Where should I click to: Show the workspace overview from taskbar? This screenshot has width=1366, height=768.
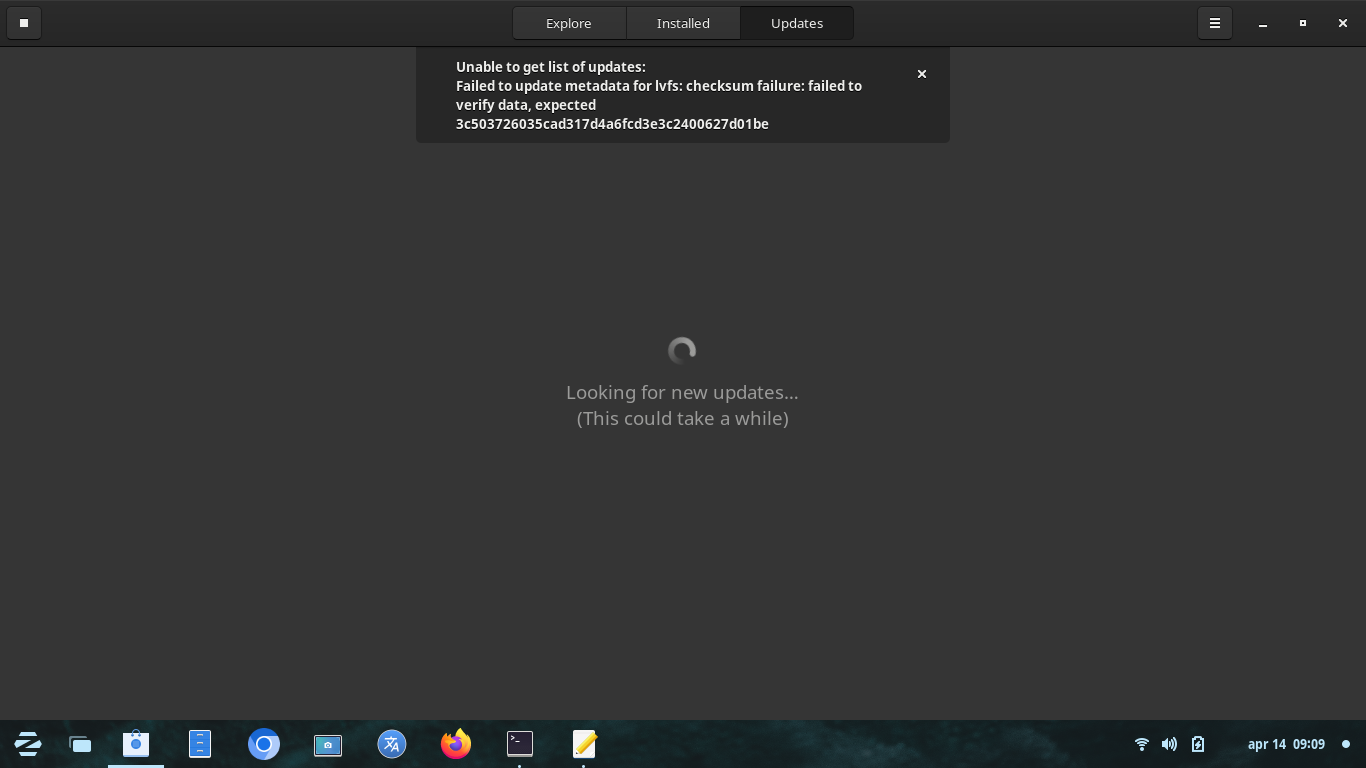(80, 744)
